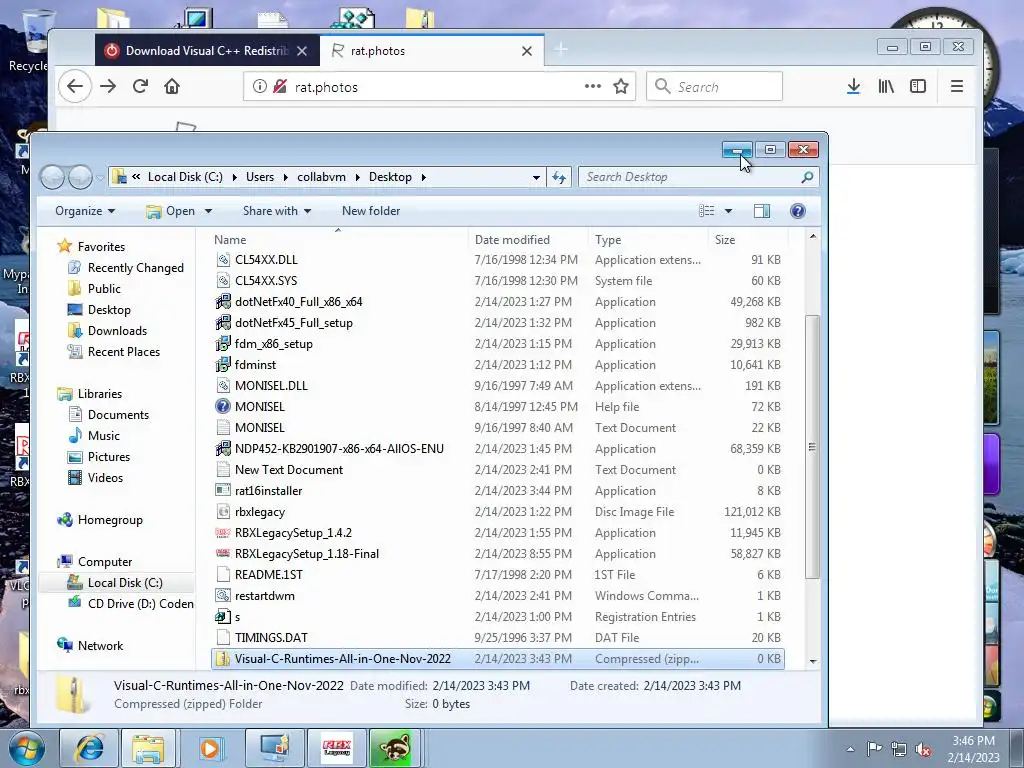The width and height of the screenshot is (1024, 768).
Task: Select dotNetFx40_Full_x86_x64 file
Action: click(x=498, y=302)
